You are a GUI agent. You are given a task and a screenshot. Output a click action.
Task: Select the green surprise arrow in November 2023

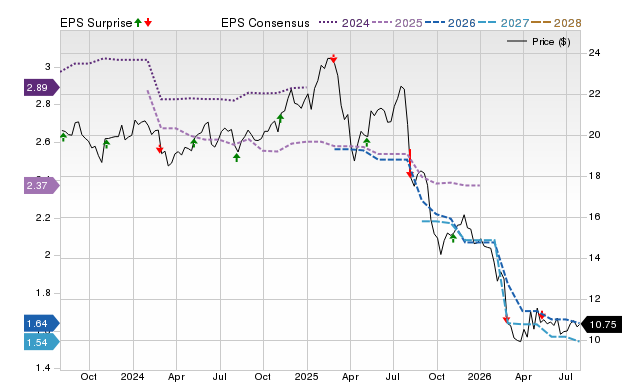tap(107, 144)
